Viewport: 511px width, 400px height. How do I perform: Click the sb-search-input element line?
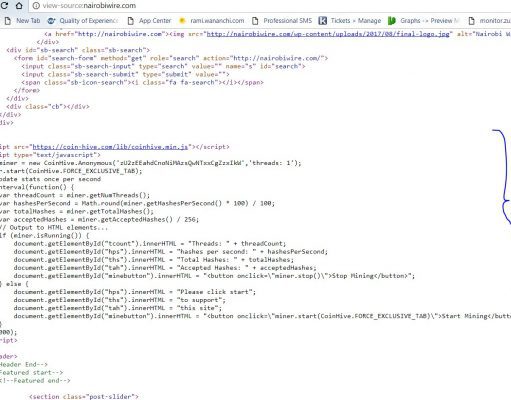pyautogui.click(x=163, y=66)
